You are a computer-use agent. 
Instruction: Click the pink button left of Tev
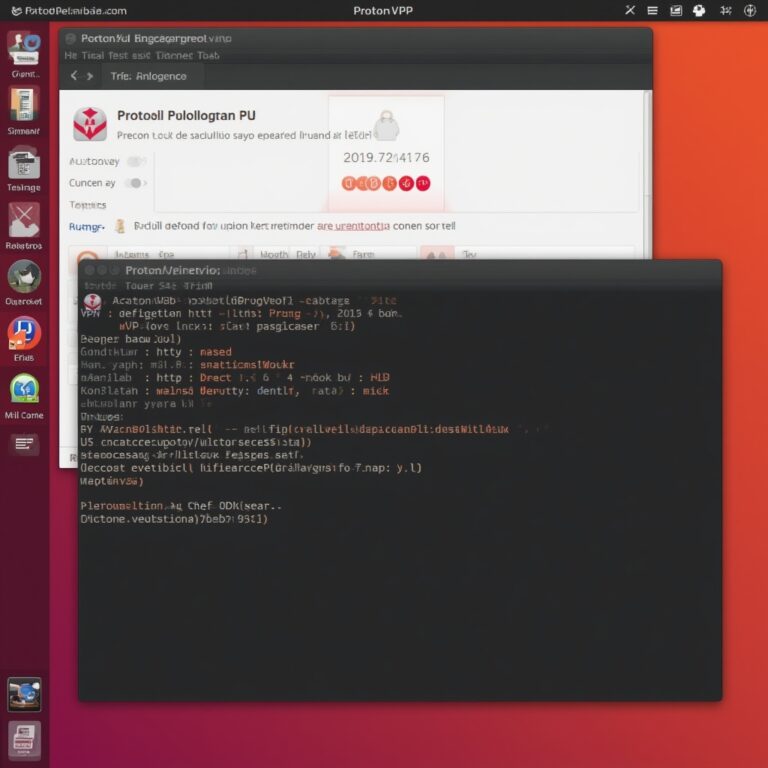436,254
